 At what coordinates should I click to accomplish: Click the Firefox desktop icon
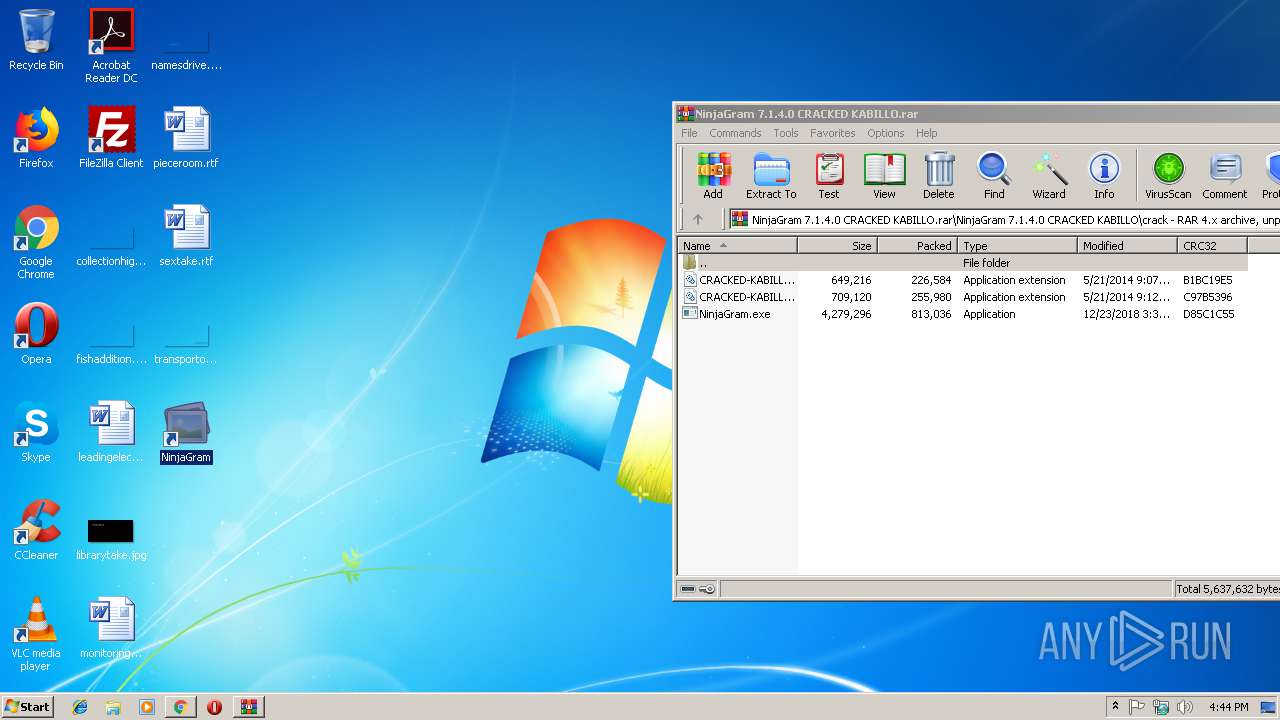coord(36,138)
